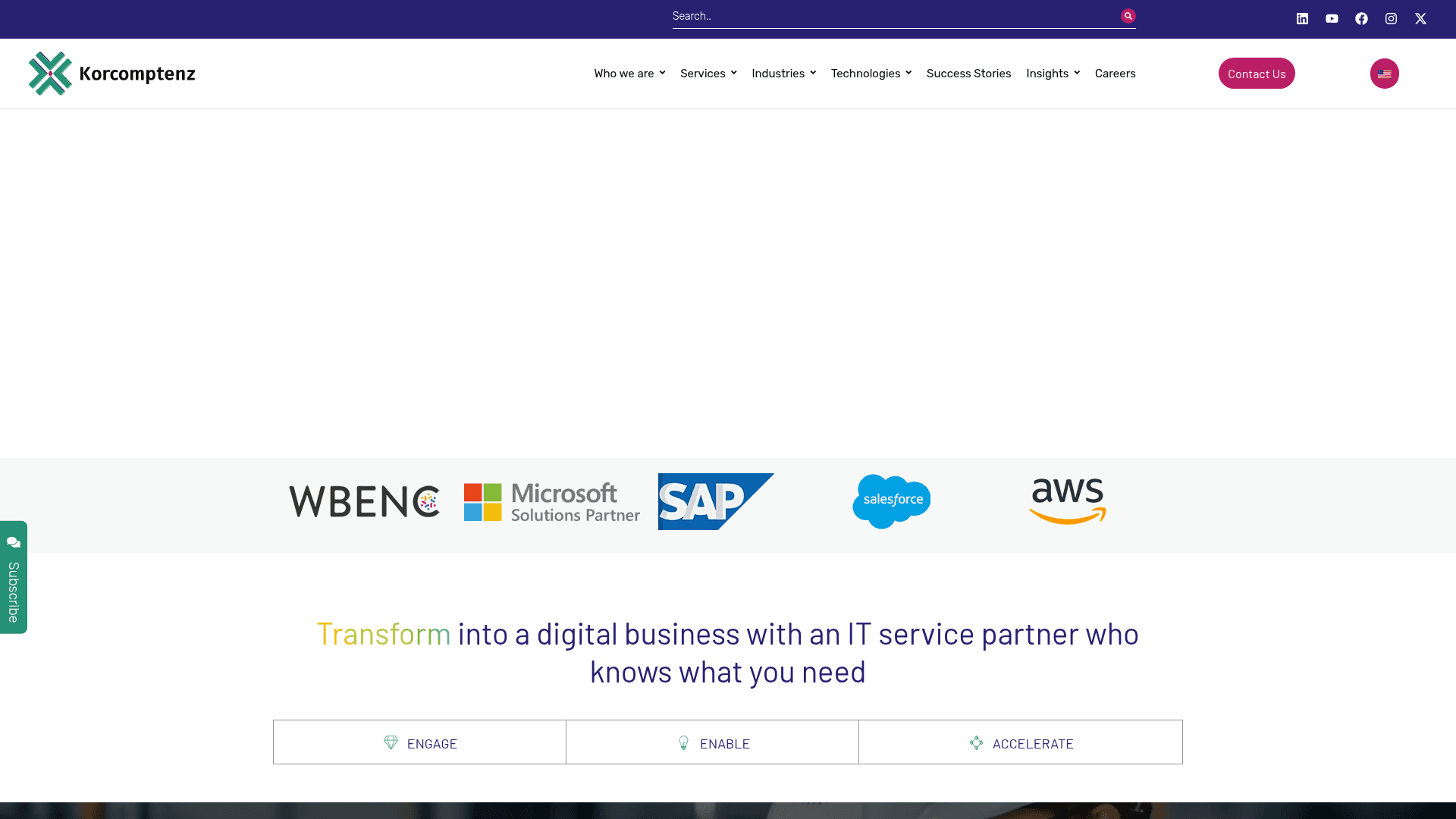Expand the Who we are dropdown

click(625, 73)
